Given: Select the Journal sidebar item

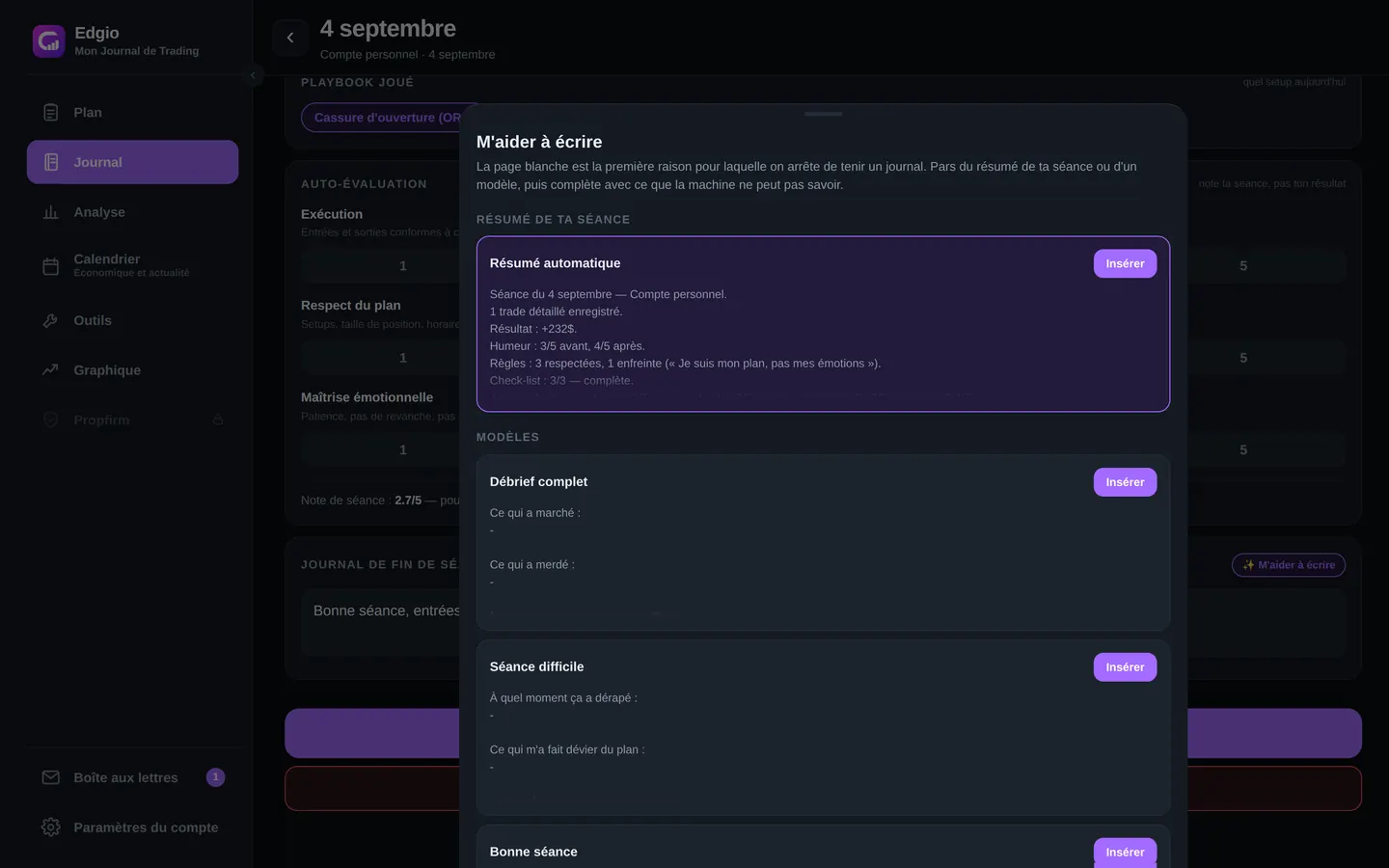Looking at the screenshot, I should point(132,162).
